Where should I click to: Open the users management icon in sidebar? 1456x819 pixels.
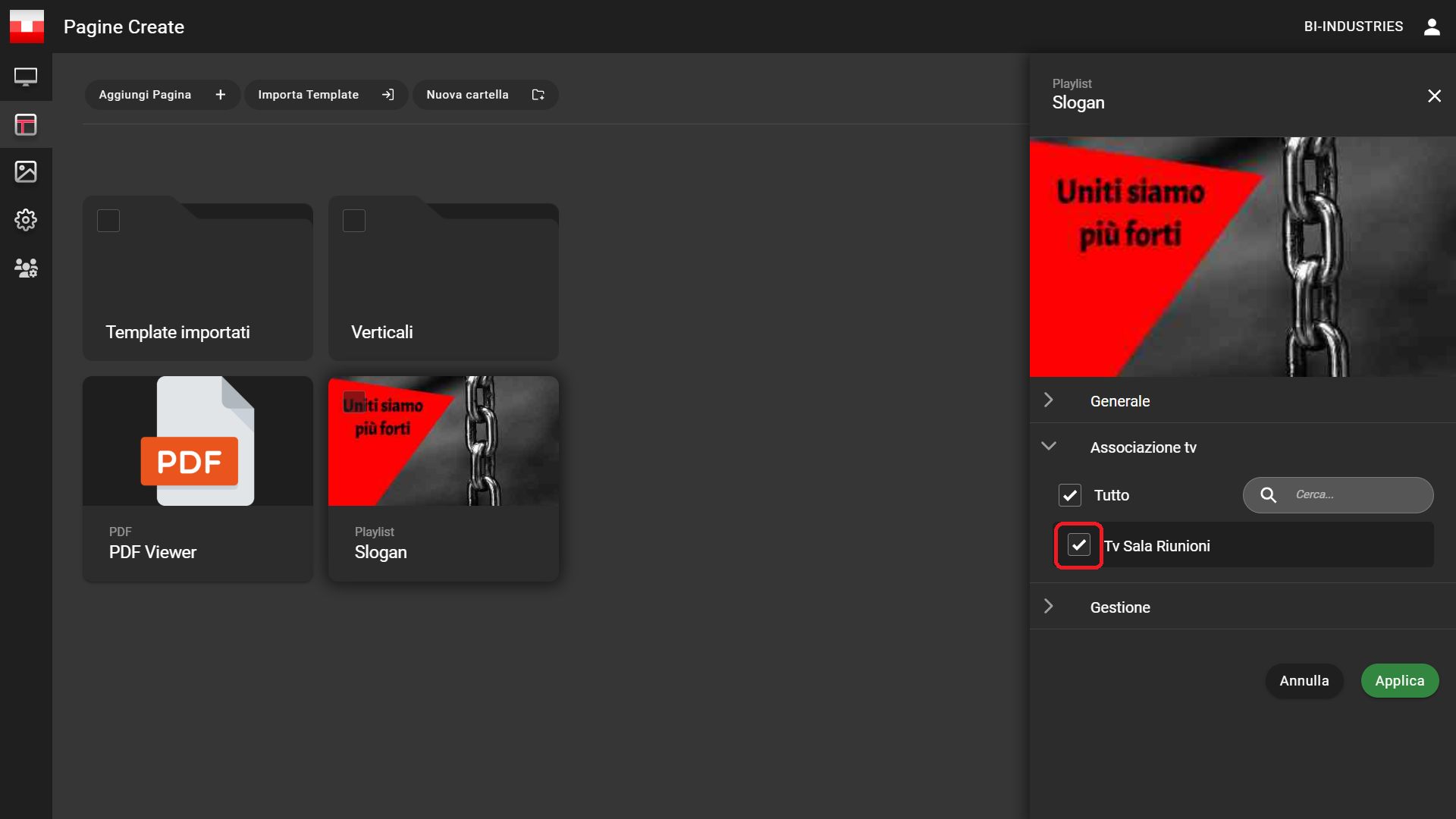click(x=26, y=268)
